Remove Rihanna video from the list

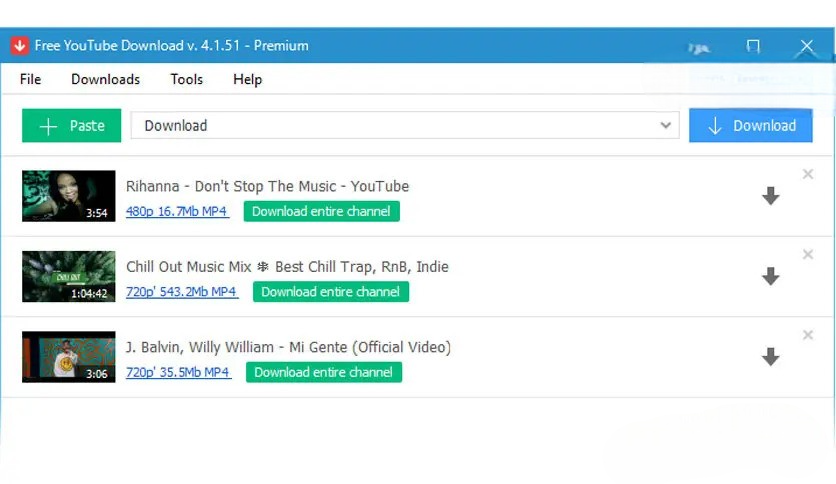(808, 174)
